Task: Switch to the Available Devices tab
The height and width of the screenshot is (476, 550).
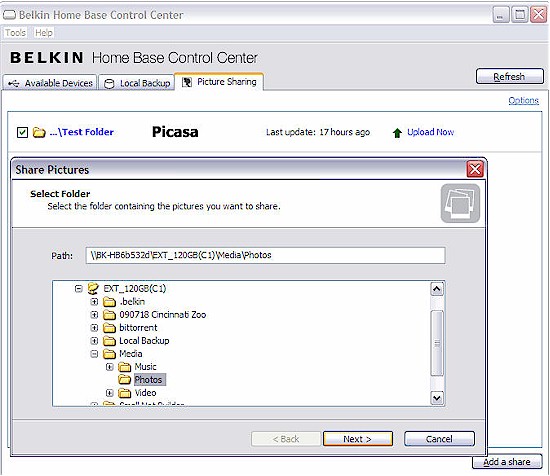Action: pyautogui.click(x=50, y=83)
